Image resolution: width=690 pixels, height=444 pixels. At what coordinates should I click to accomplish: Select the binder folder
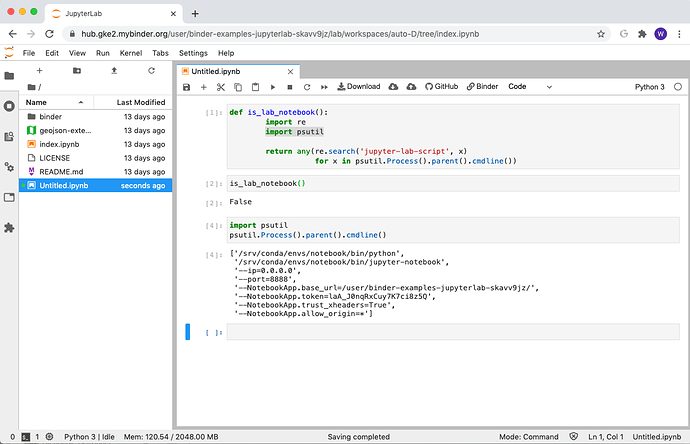click(x=95, y=117)
